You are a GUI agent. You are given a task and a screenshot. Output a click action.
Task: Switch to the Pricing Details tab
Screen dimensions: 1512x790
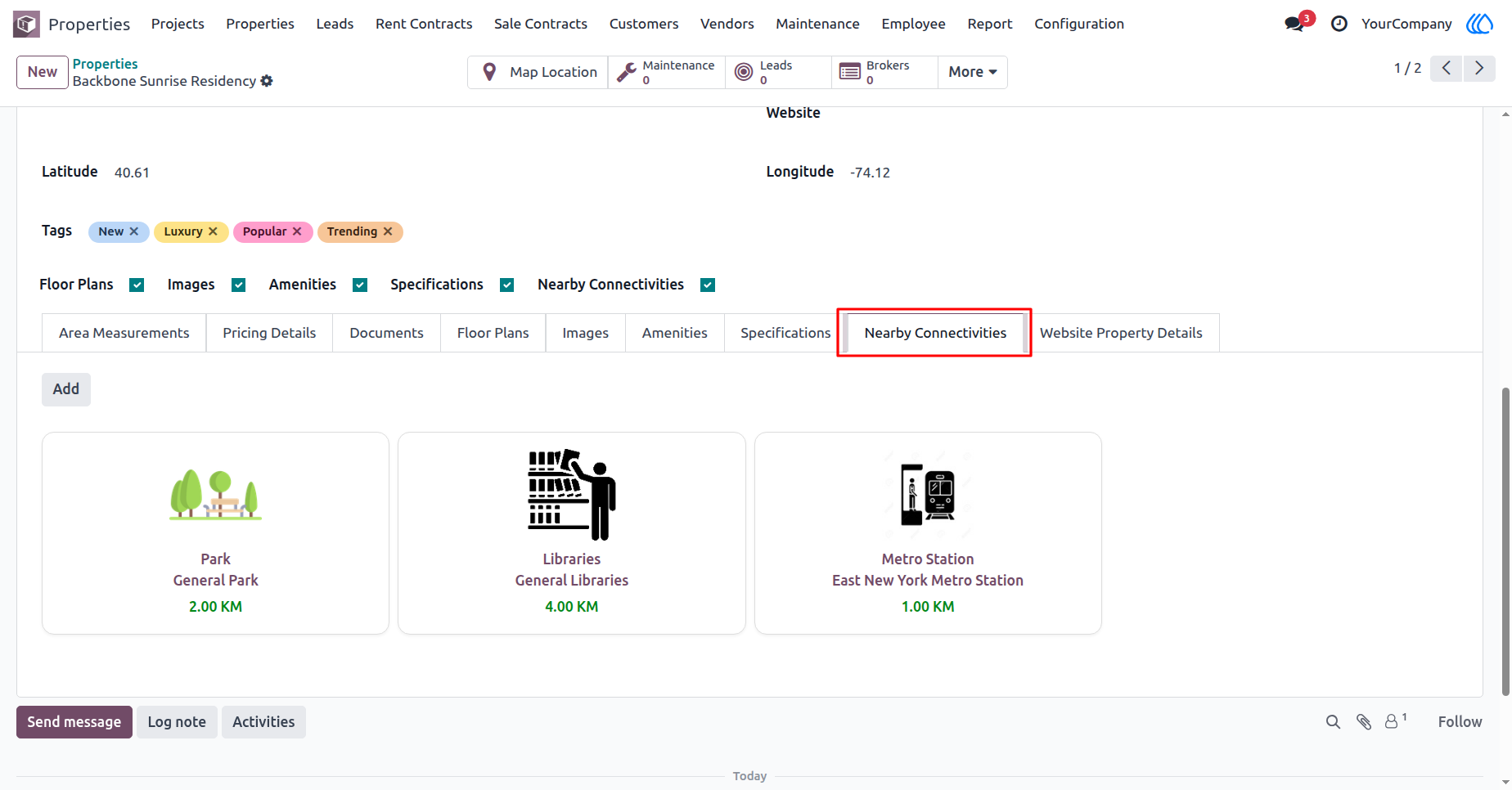click(269, 333)
